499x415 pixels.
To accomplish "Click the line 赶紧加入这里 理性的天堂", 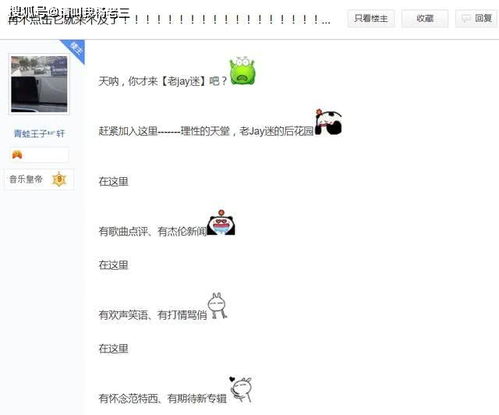I will 206,131.
